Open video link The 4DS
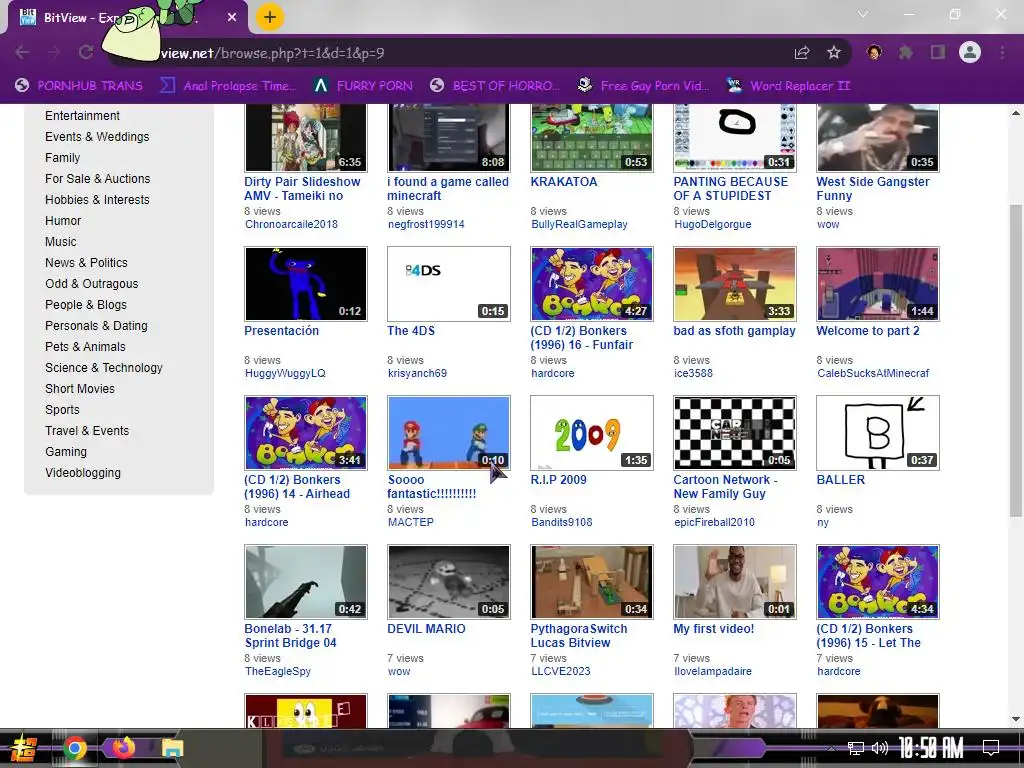Image resolution: width=1024 pixels, height=768 pixels. (x=411, y=330)
